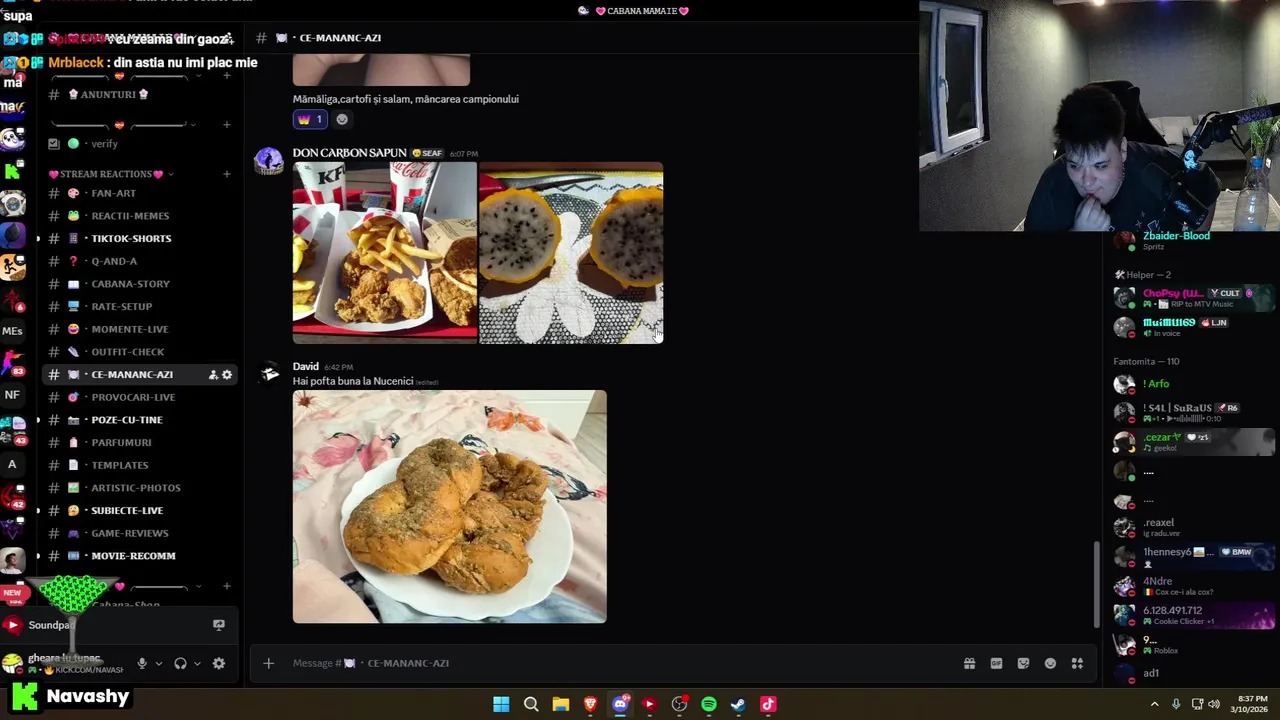Open Windows taskbar search

[x=531, y=704]
